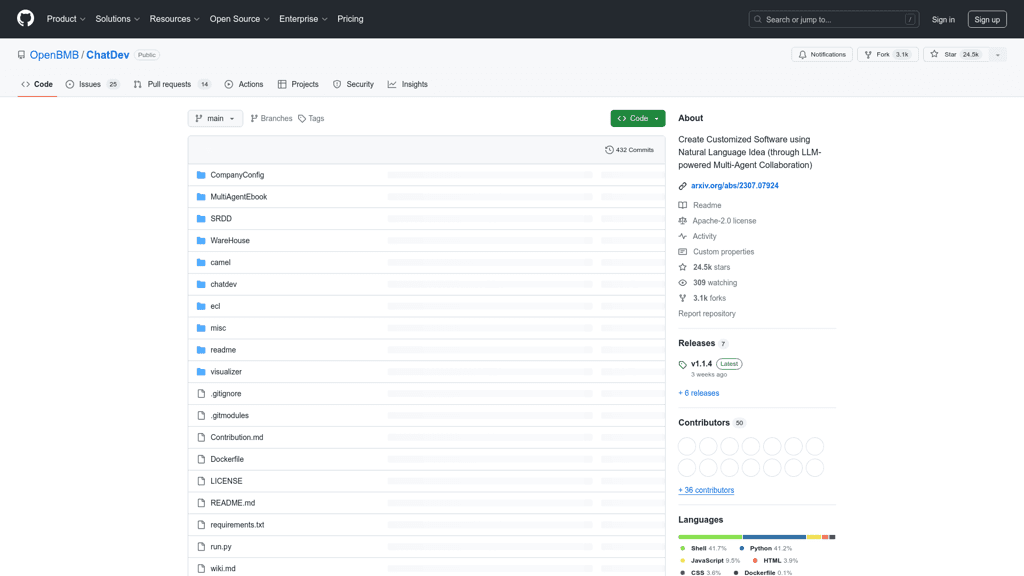Open the Tags list
Image resolution: width=1024 pixels, height=576 pixels.
point(311,118)
